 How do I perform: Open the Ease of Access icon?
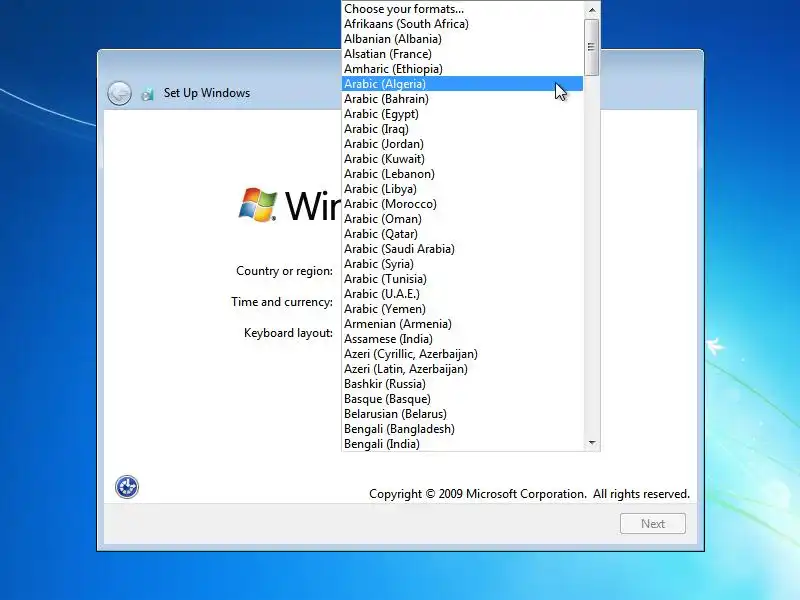pos(127,487)
